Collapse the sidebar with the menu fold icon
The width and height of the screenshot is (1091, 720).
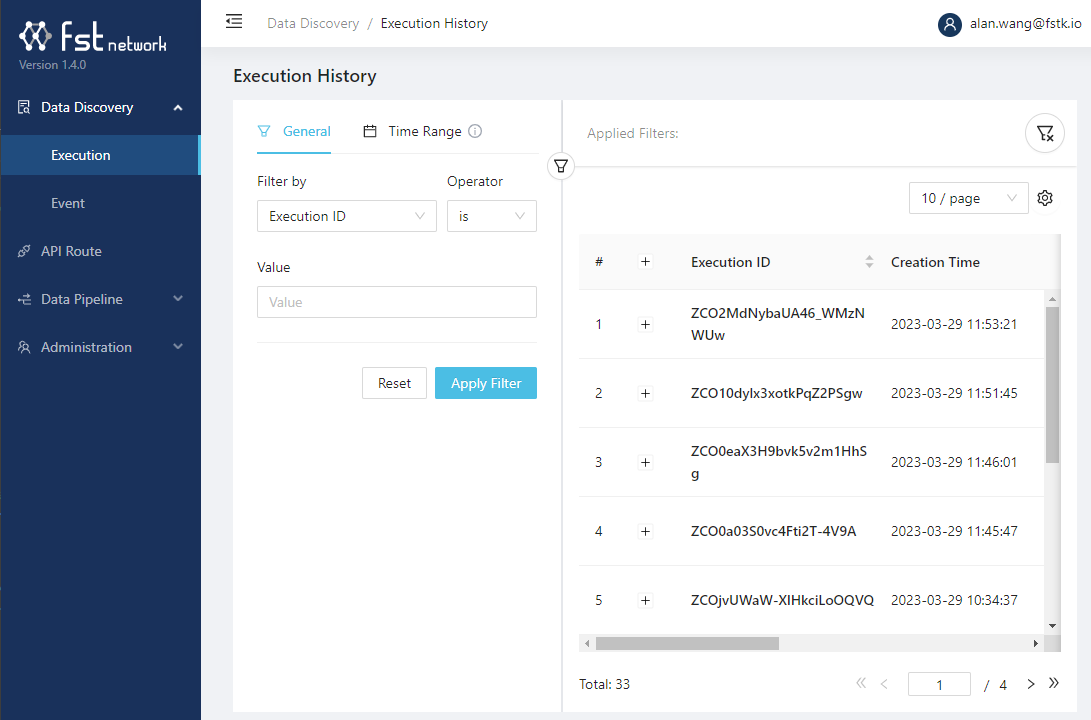click(x=234, y=22)
